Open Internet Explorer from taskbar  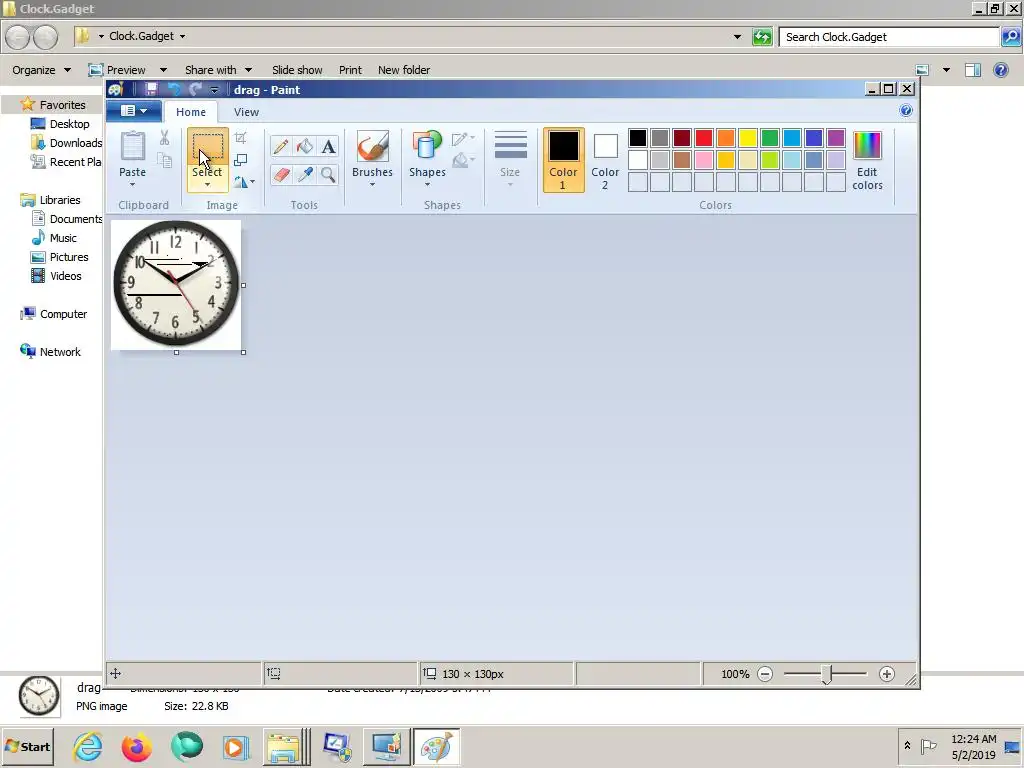click(88, 746)
